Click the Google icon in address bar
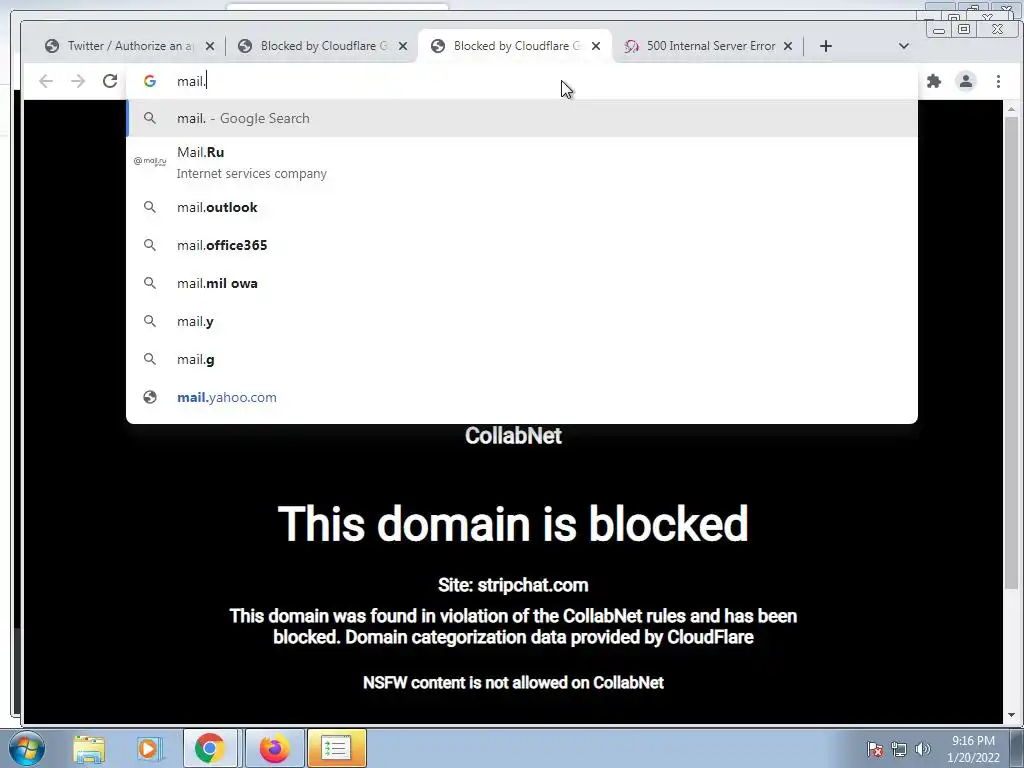The width and height of the screenshot is (1024, 768). click(x=150, y=81)
